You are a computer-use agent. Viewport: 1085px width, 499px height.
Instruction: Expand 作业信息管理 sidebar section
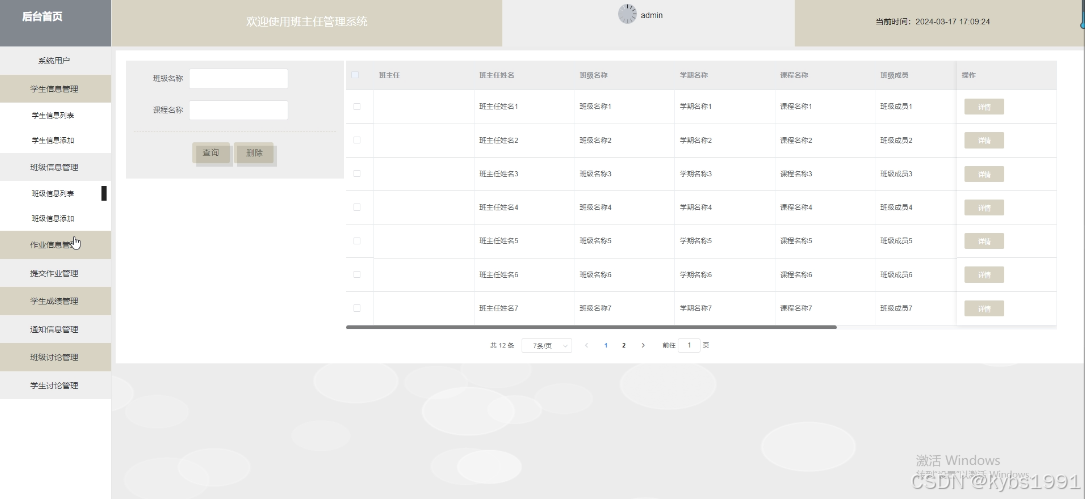(55, 245)
